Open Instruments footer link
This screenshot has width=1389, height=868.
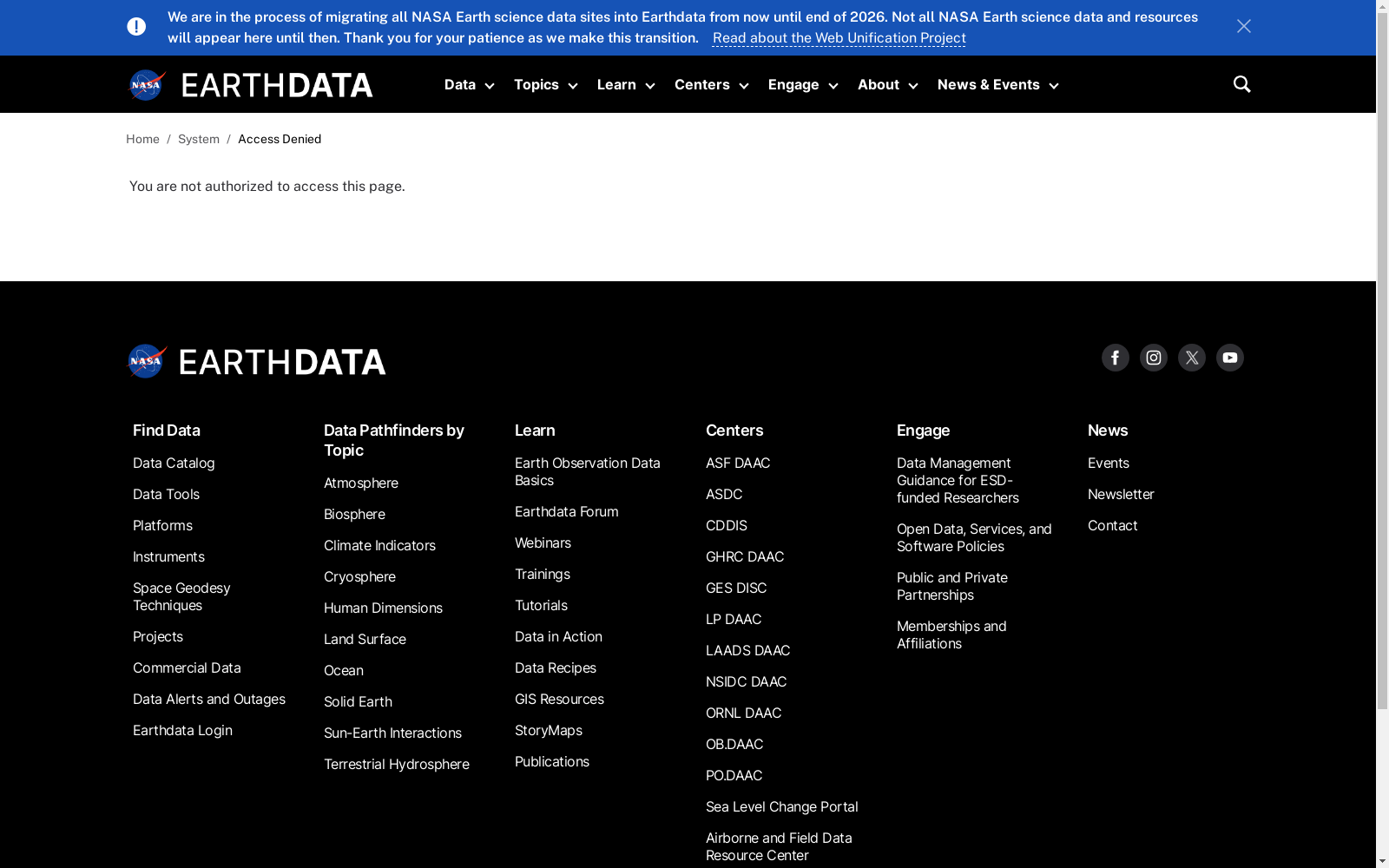168,557
